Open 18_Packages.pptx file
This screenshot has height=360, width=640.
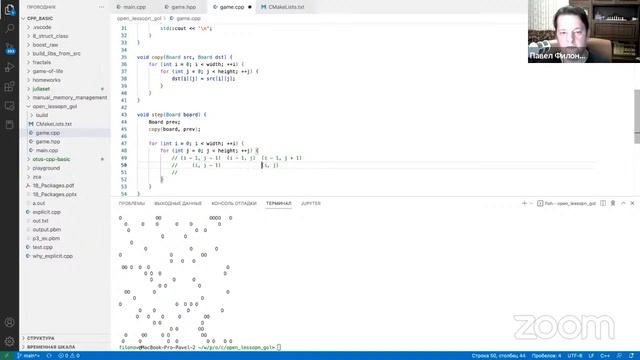(54, 194)
